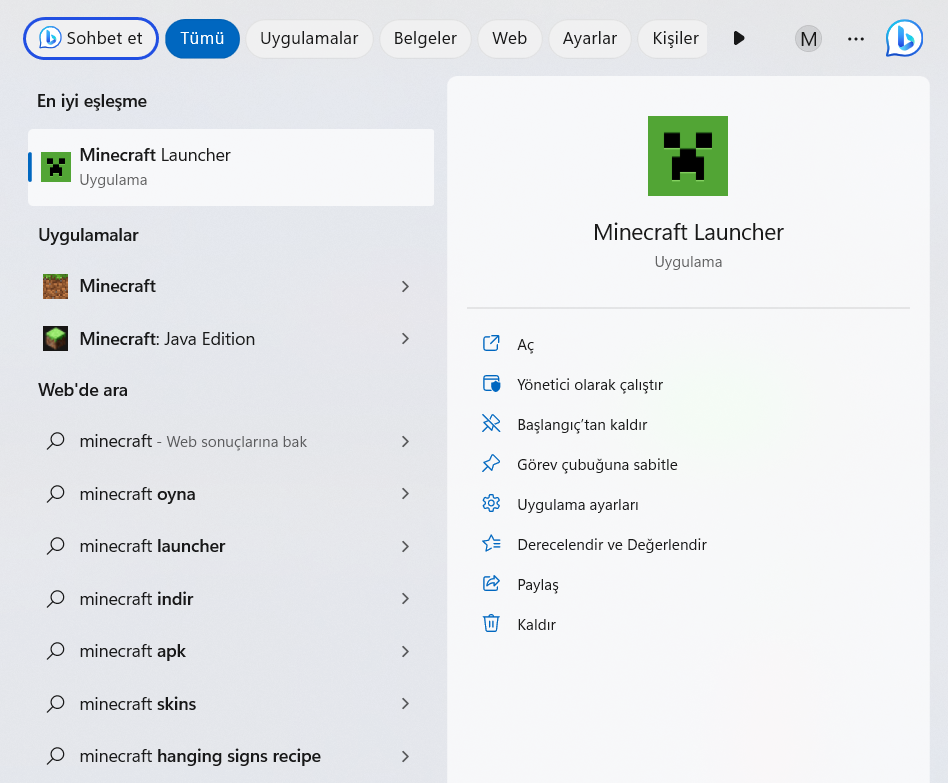948x783 pixels.
Task: Expand minecraft apk suggestion chevron
Action: coord(406,651)
